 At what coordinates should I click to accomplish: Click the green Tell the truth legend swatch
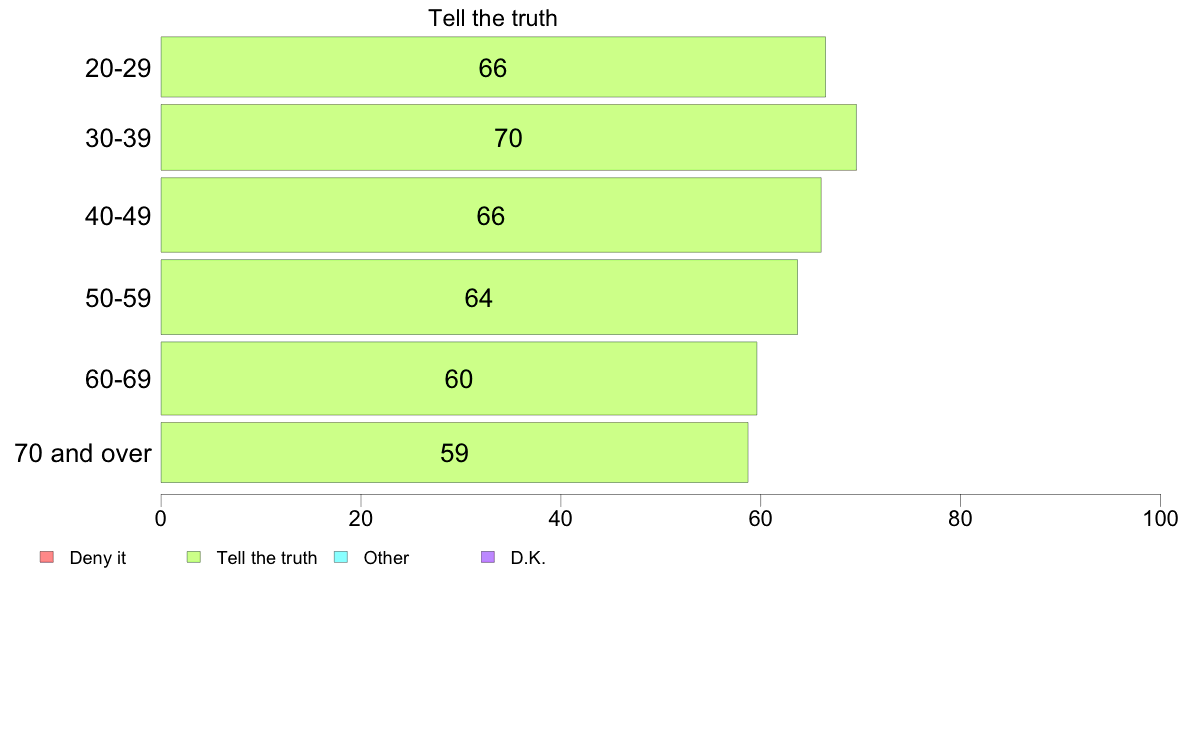point(194,557)
